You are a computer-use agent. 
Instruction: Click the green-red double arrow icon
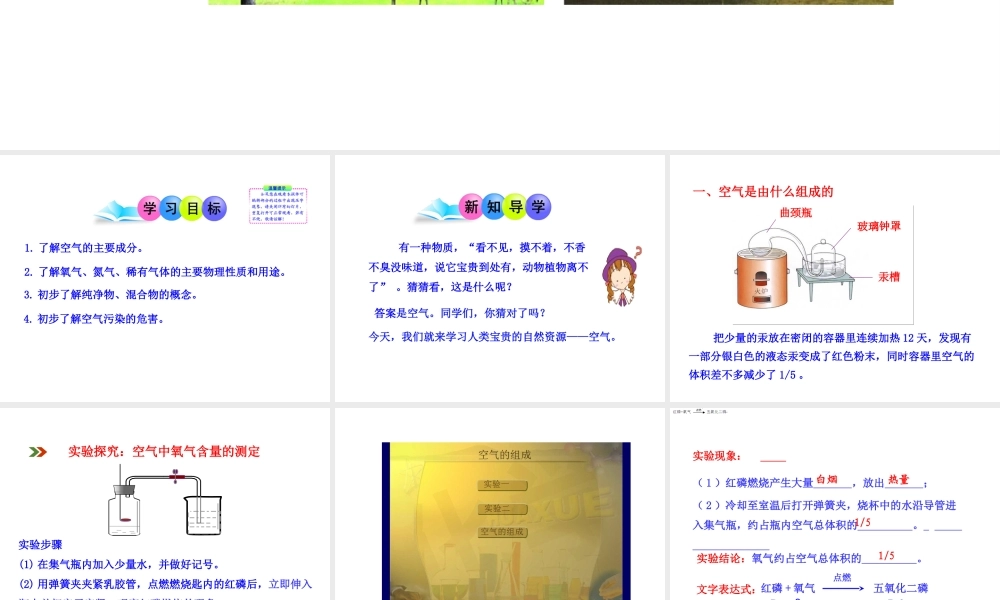point(38,452)
